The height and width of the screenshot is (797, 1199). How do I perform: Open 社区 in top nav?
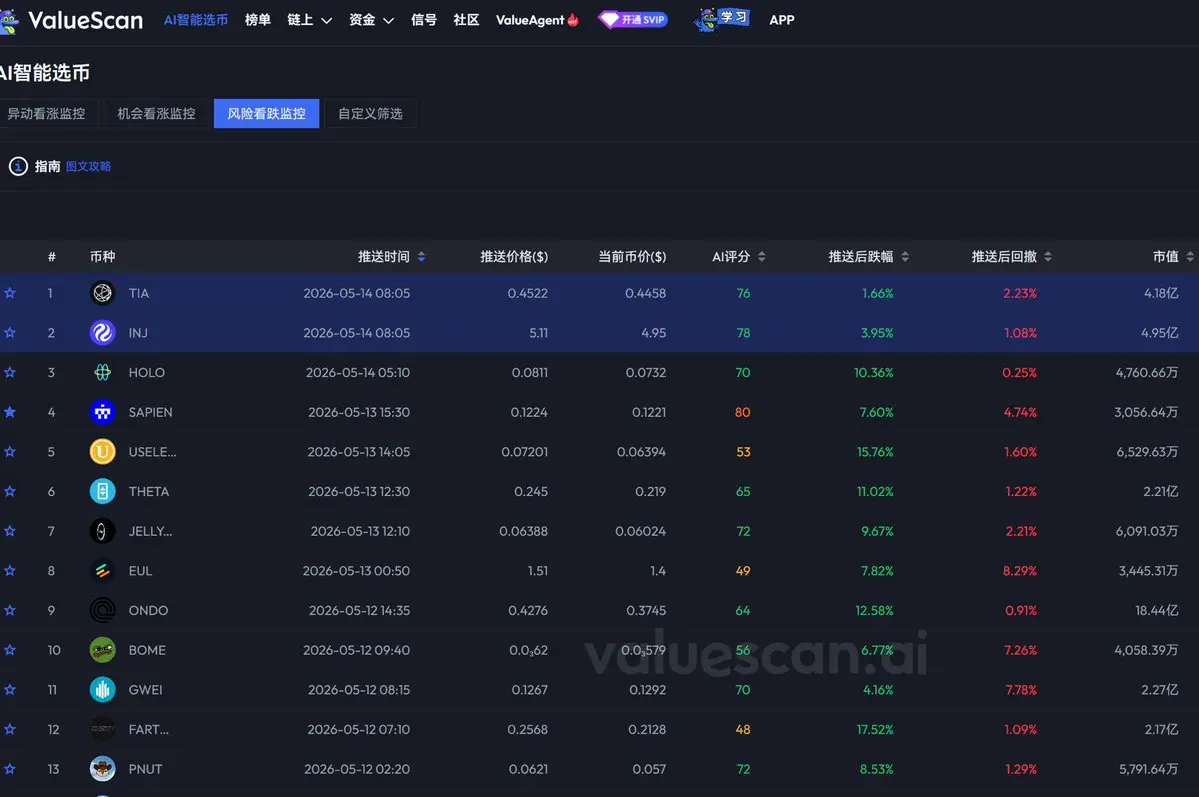(x=466, y=20)
